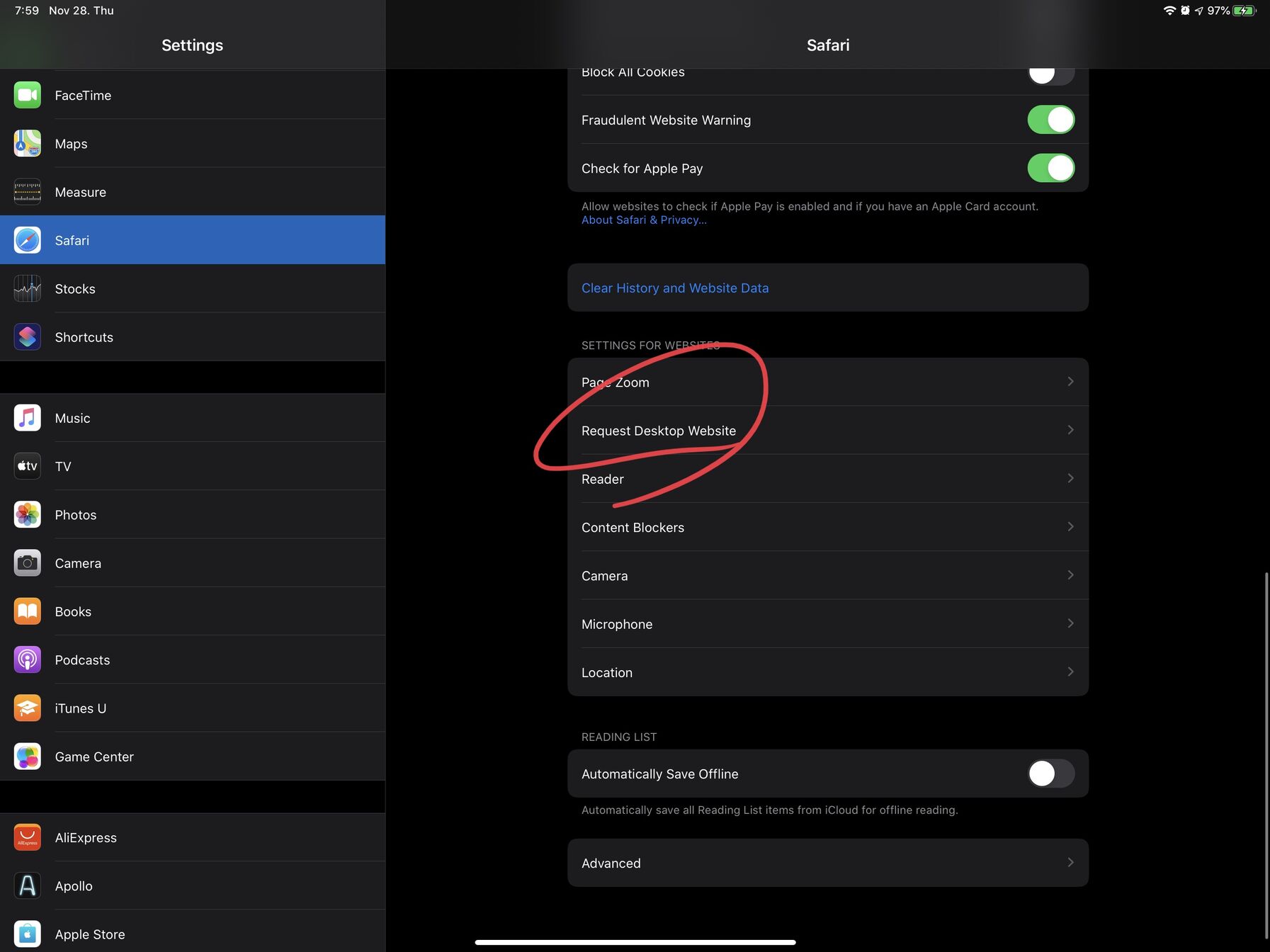Tap the Wi-Fi status icon
Viewport: 1270px width, 952px height.
tap(1169, 11)
